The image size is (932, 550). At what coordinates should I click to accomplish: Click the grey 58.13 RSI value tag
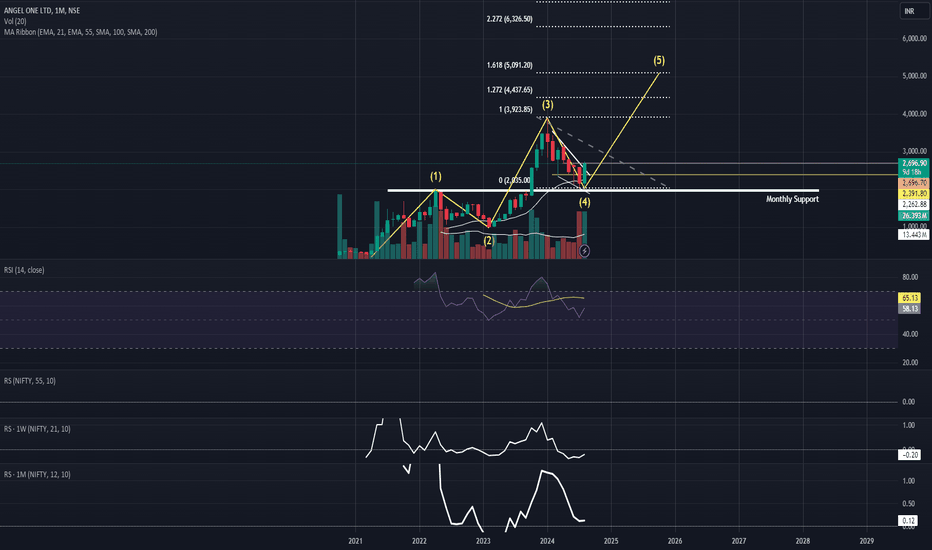point(910,309)
